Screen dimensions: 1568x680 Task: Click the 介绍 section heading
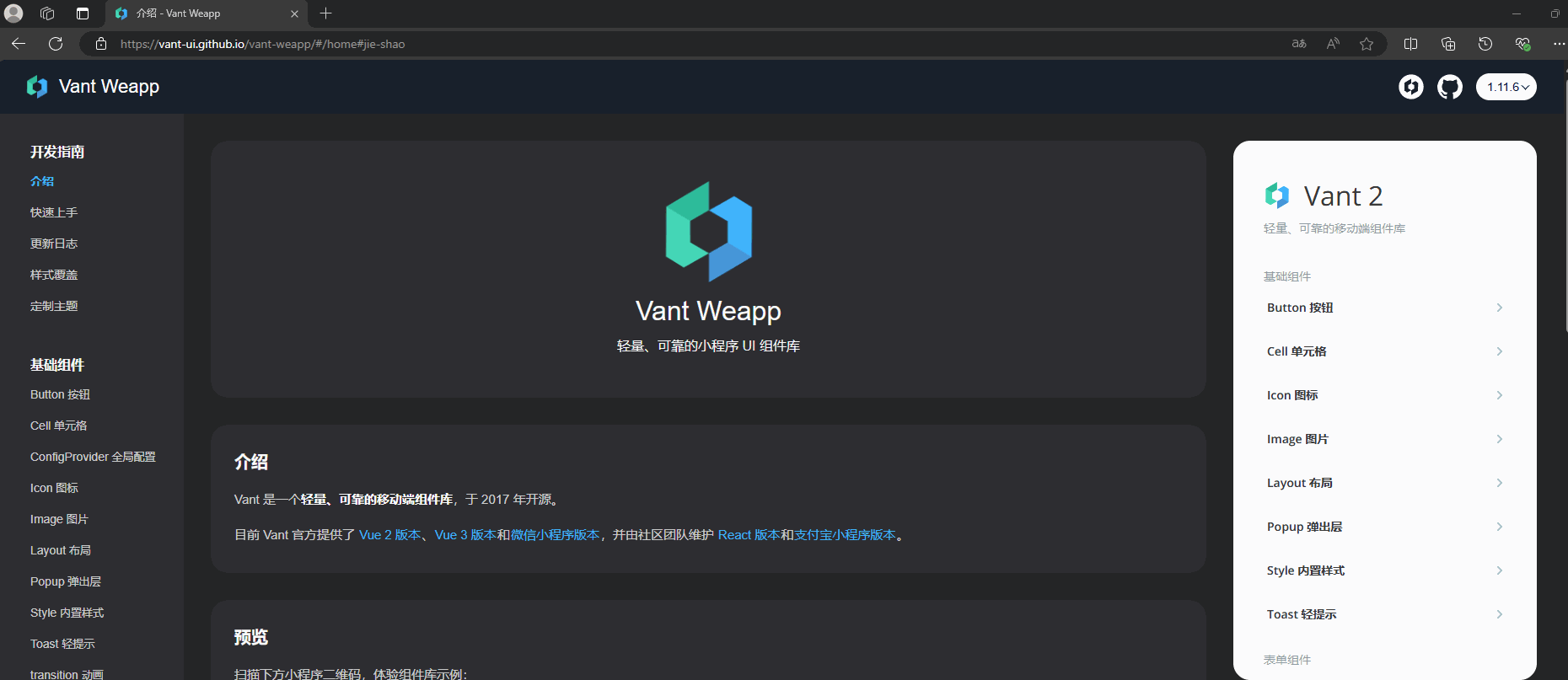coord(251,462)
